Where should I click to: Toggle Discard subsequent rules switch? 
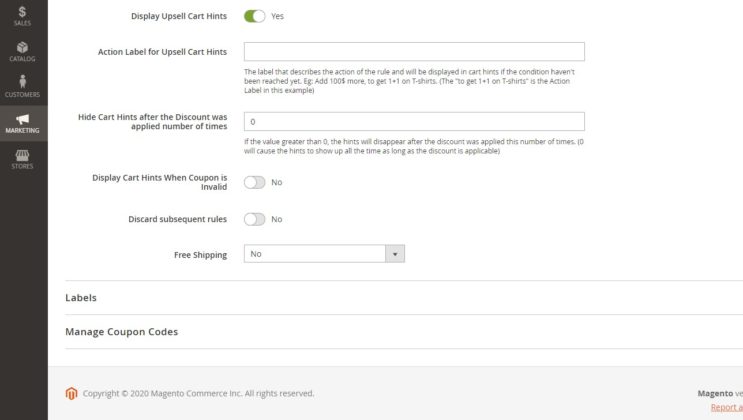(254, 219)
